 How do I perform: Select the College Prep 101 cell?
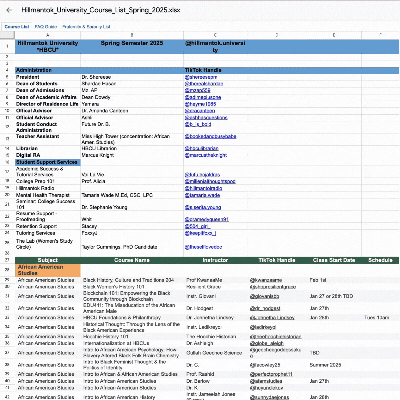point(48,181)
